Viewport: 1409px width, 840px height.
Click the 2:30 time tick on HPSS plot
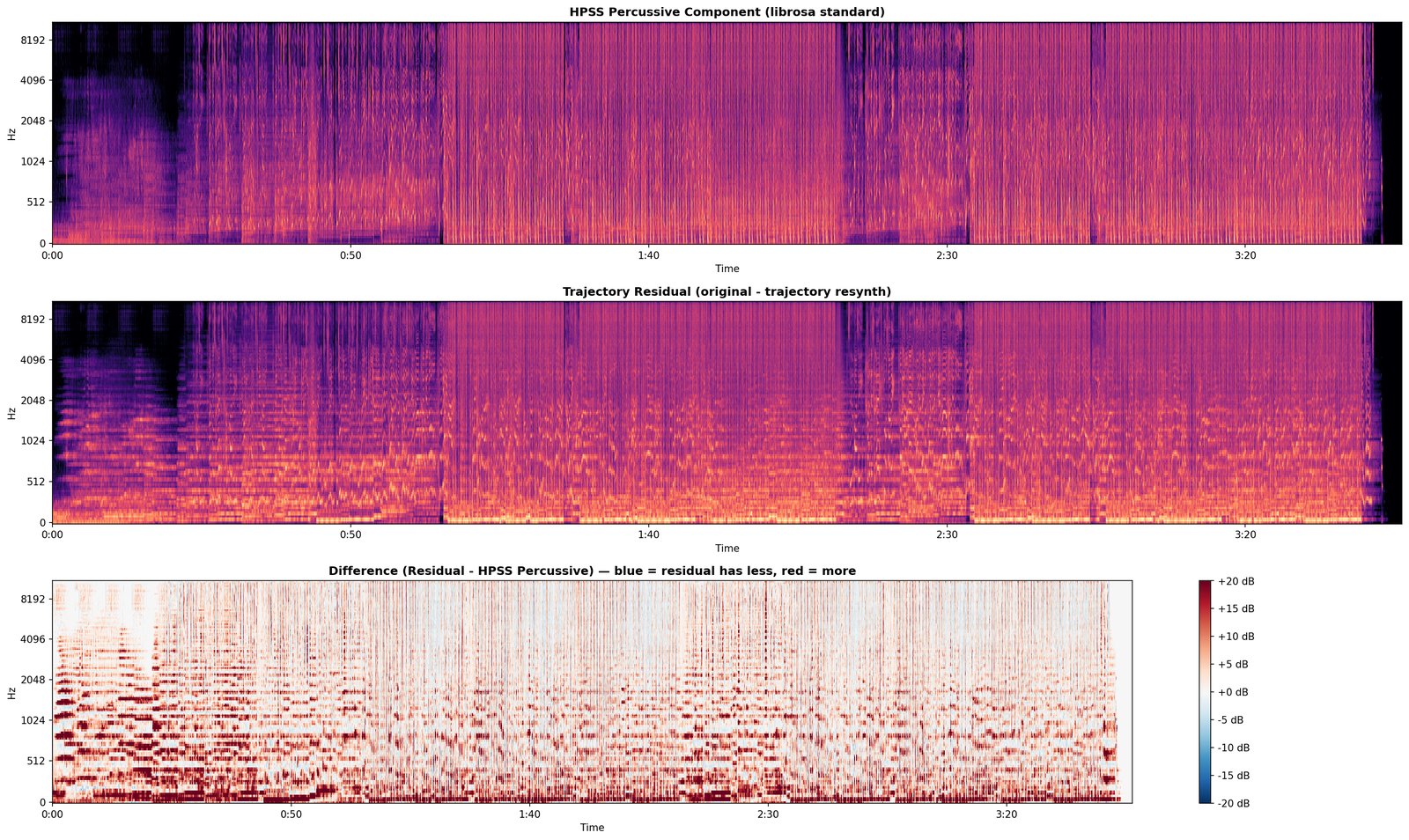(947, 255)
